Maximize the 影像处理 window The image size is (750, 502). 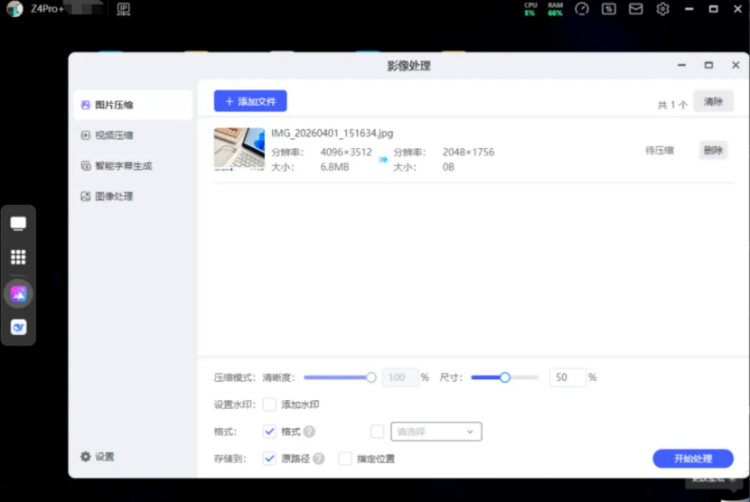coord(708,65)
